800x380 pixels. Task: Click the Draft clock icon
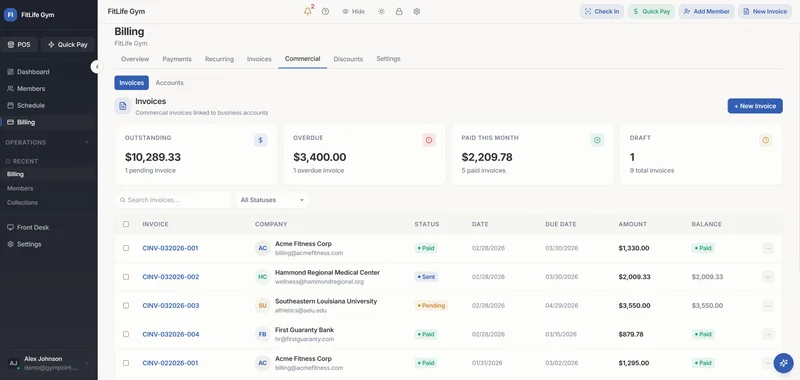pos(765,140)
